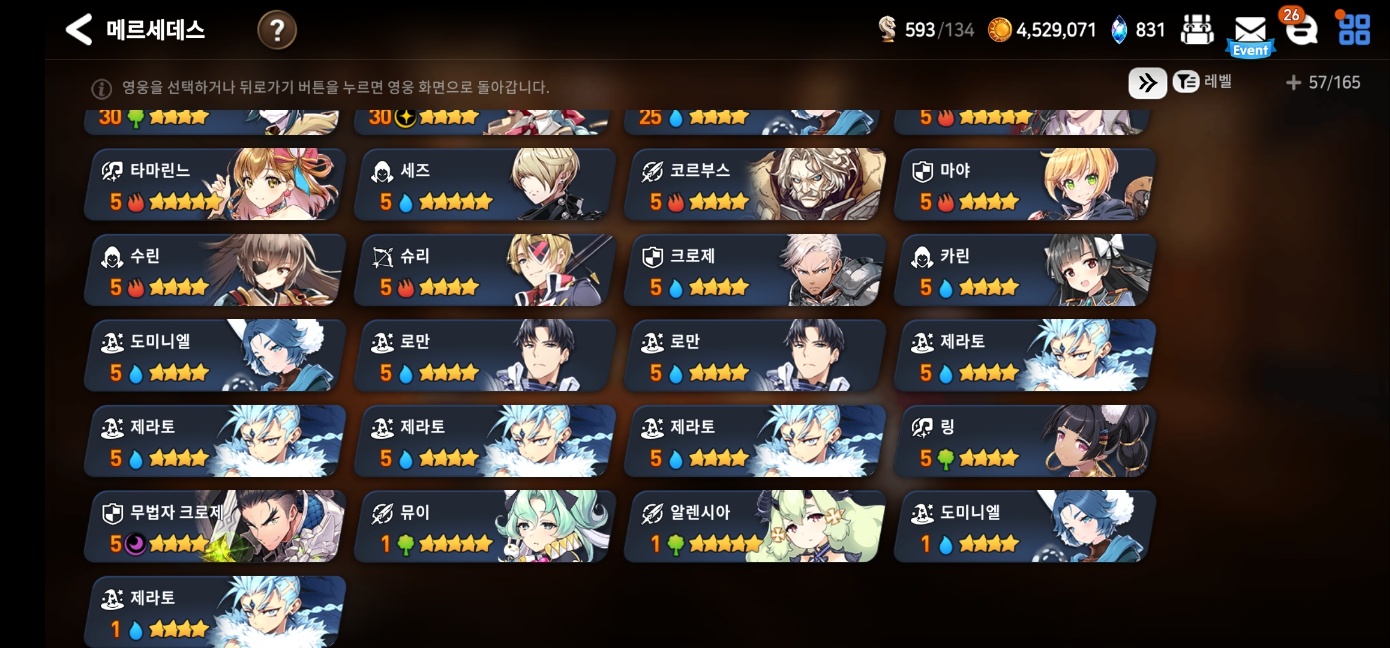1390x648 pixels.
Task: Select the 뮤이 hero card
Action: coord(485,526)
